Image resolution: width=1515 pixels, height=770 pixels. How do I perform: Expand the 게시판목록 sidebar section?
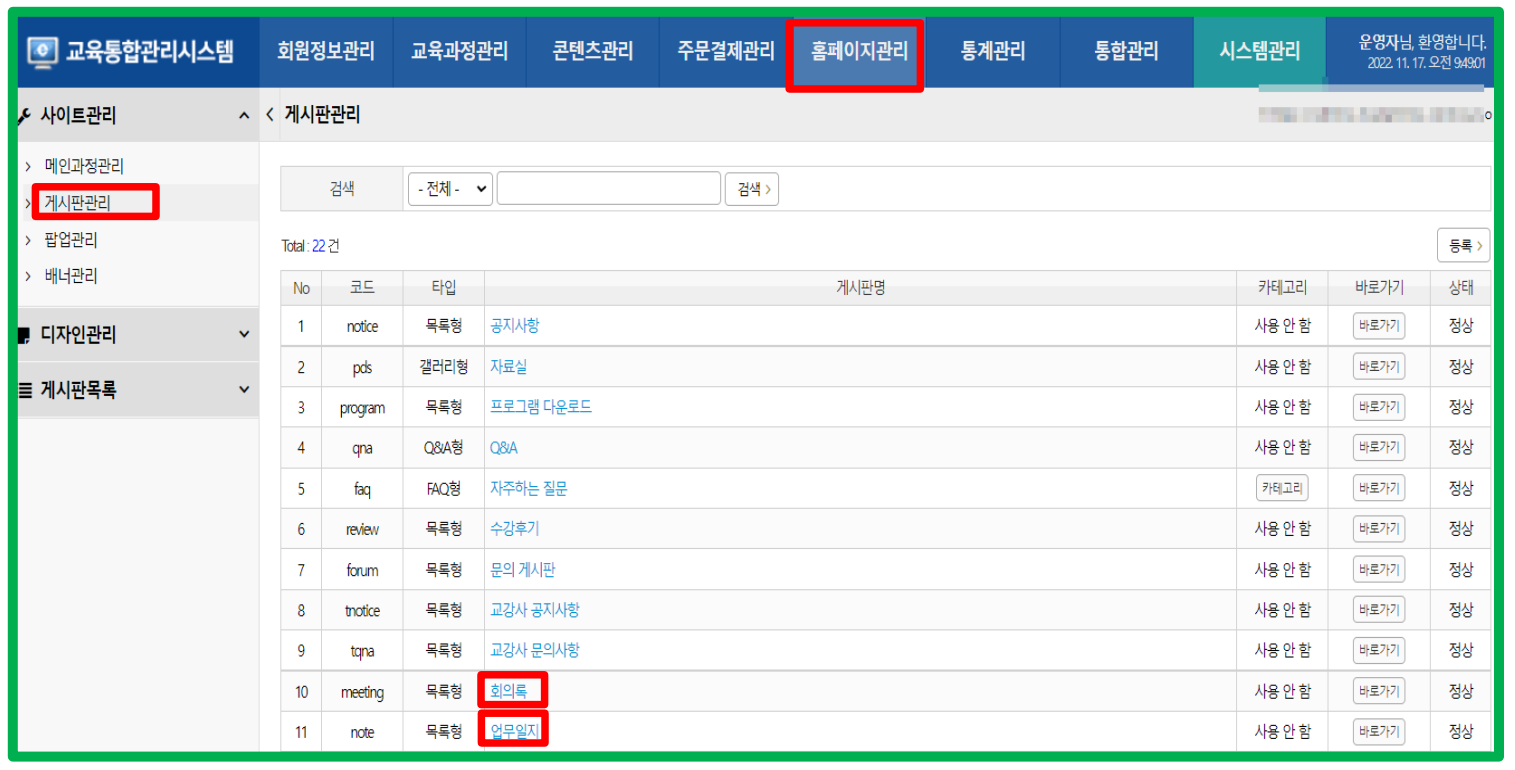coord(244,390)
